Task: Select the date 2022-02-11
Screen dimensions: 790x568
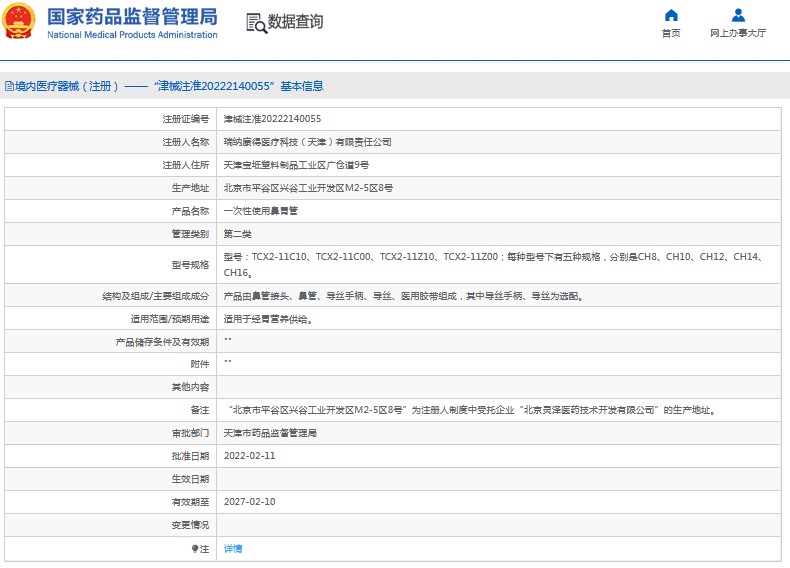Action: pyautogui.click(x=249, y=456)
